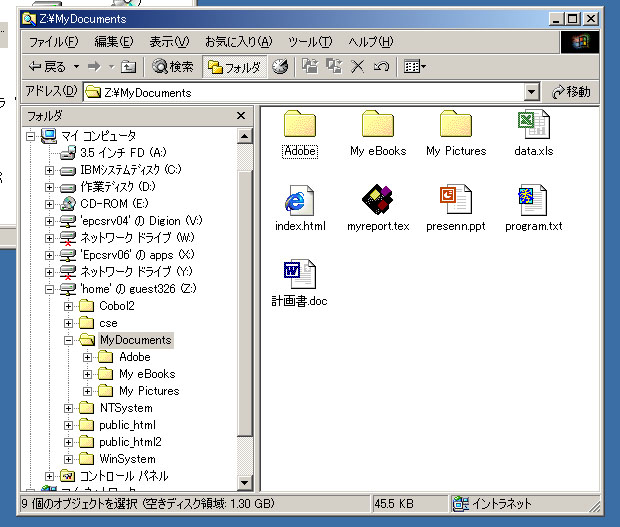Click the address bar showing Z:¥MyDocuments
Viewport: 620px width, 527px height.
[x=304, y=93]
